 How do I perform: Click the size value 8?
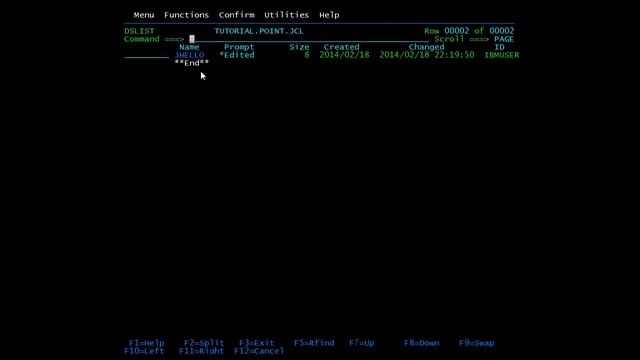(307, 55)
